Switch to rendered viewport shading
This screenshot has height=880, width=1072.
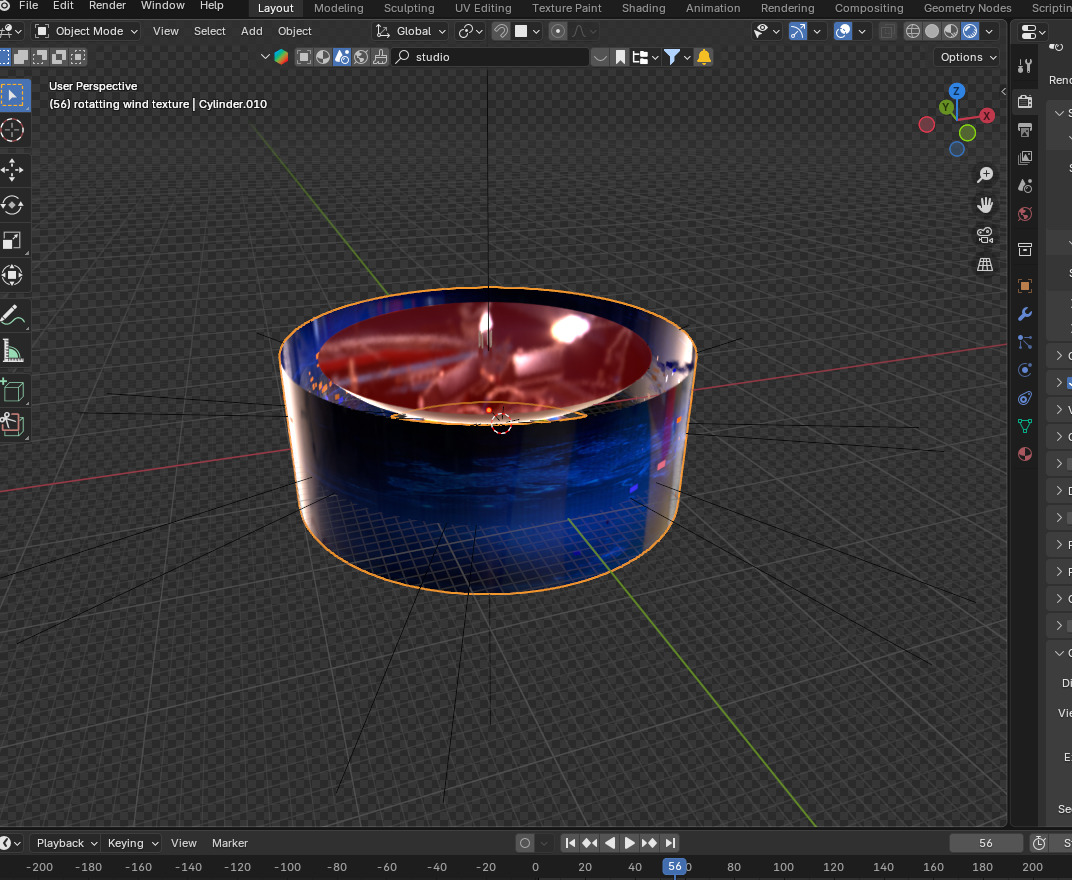pyautogui.click(x=970, y=31)
